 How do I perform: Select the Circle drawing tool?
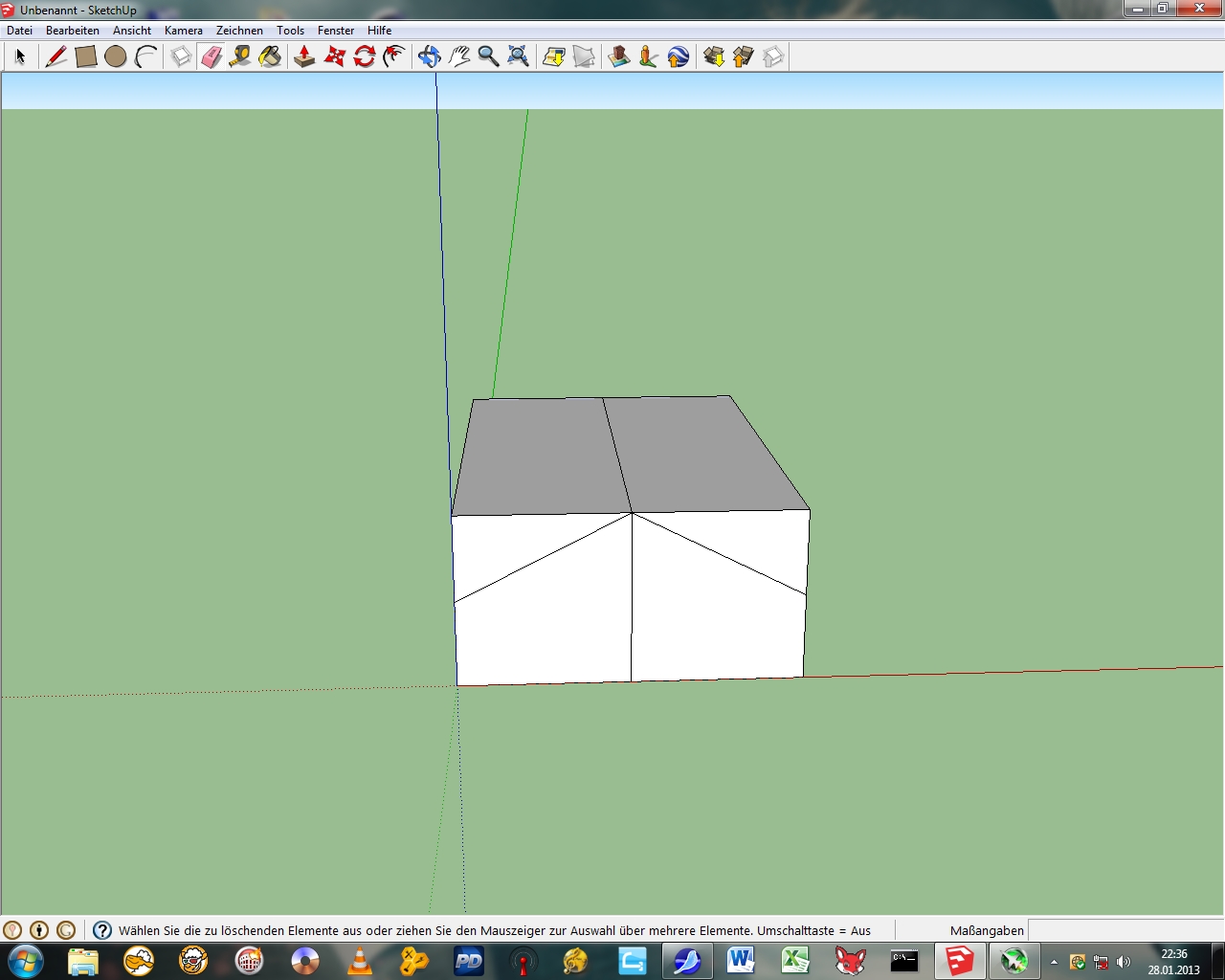tap(116, 56)
